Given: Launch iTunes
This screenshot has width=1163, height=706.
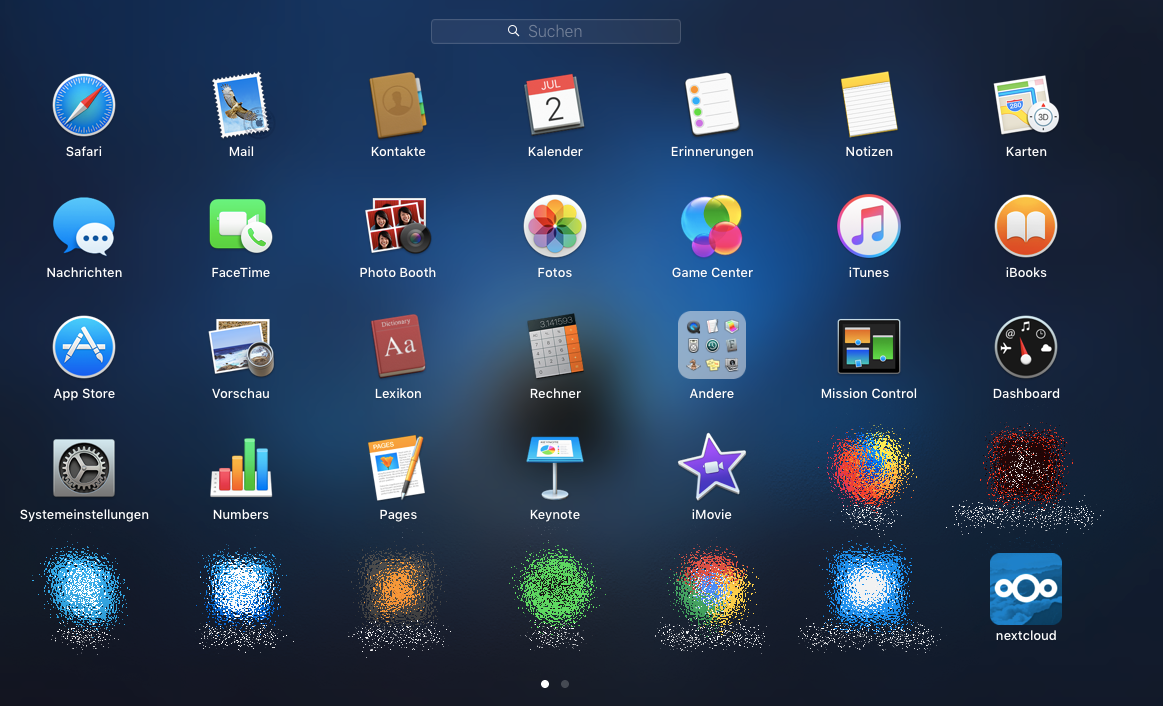Looking at the screenshot, I should (x=869, y=226).
